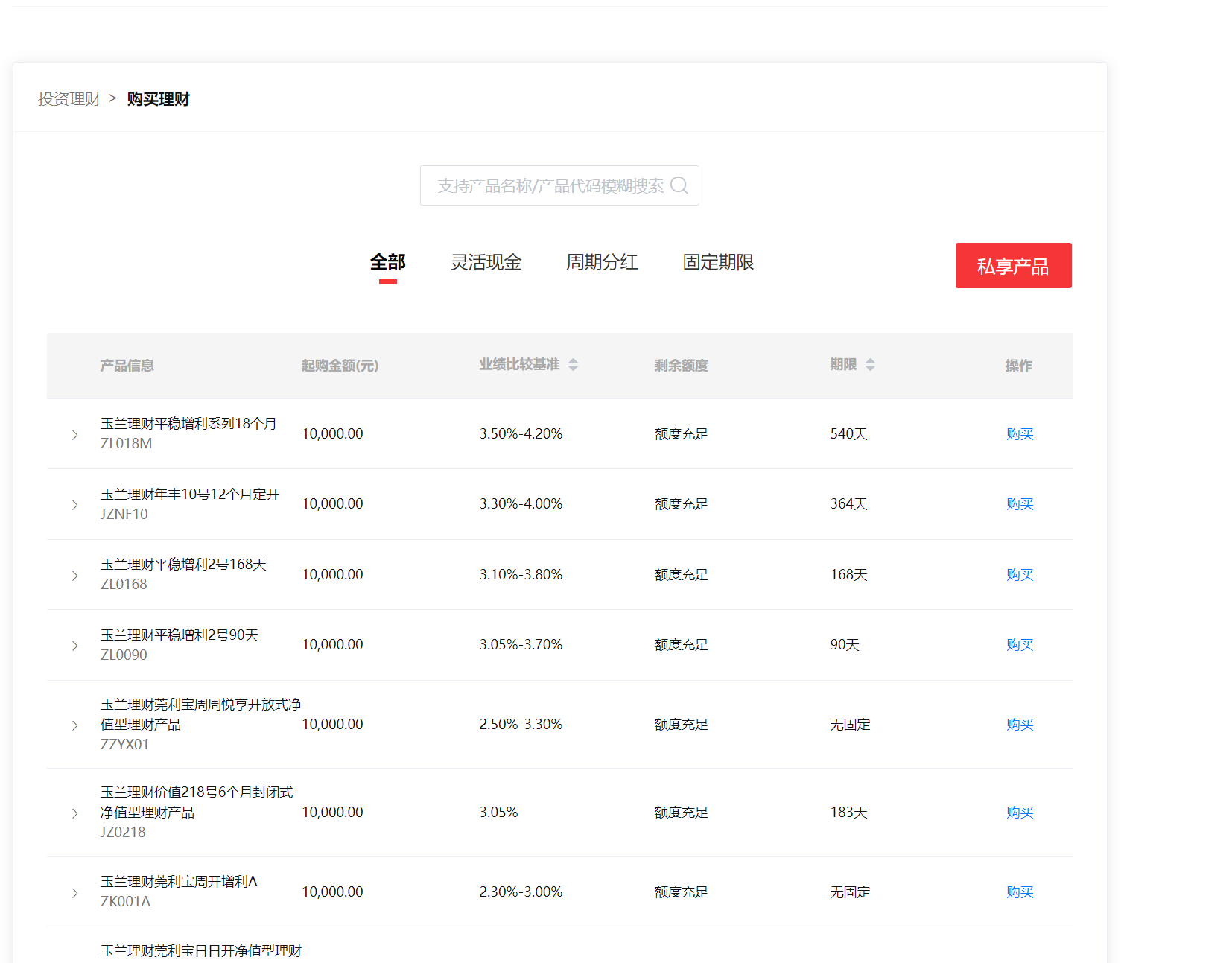This screenshot has height=963, width=1232.
Task: Buy product 玉兰理财平稳增利2号168天
Action: (1020, 575)
